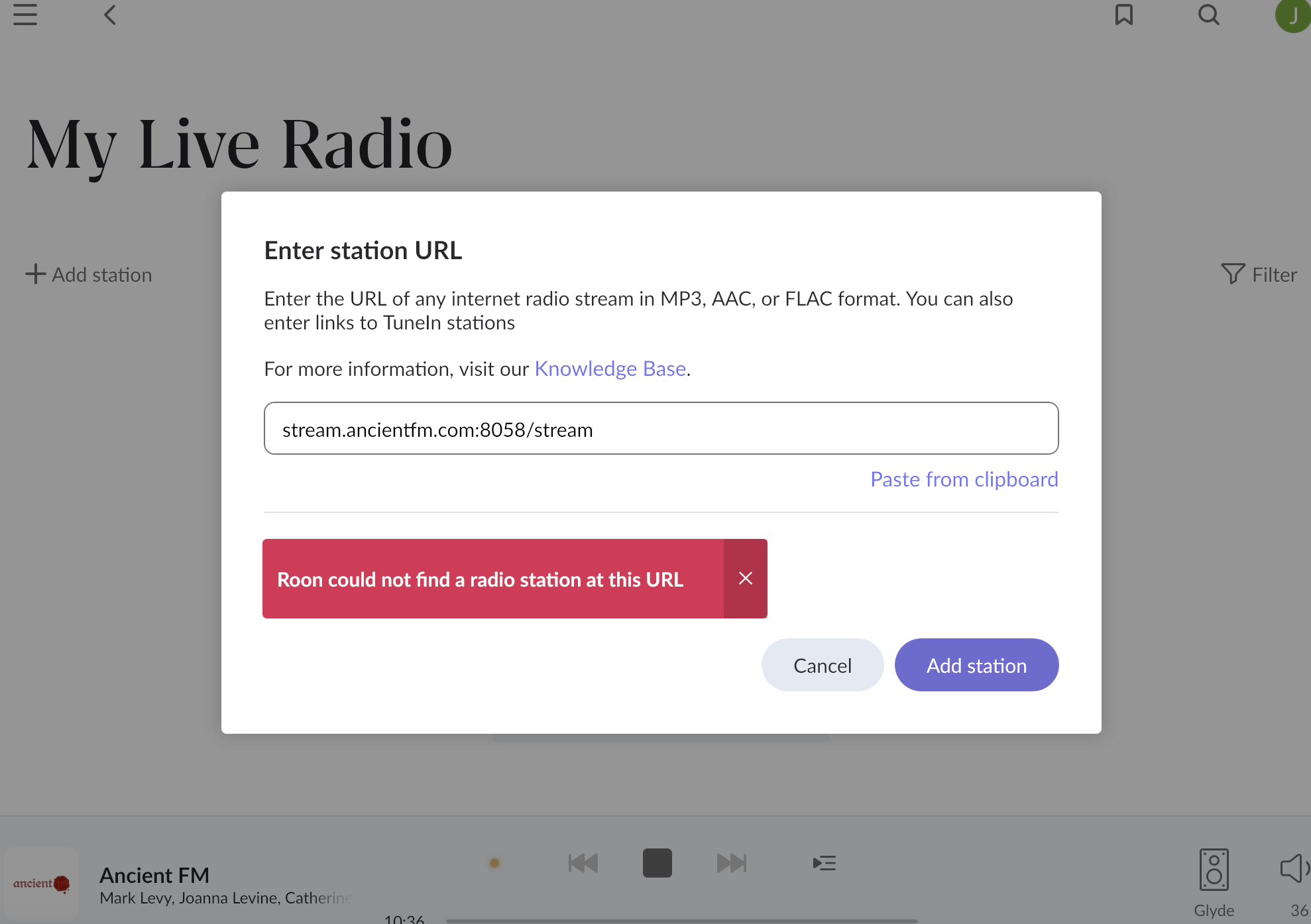Open the volume speaker control
This screenshot has width=1311, height=924.
(1294, 868)
